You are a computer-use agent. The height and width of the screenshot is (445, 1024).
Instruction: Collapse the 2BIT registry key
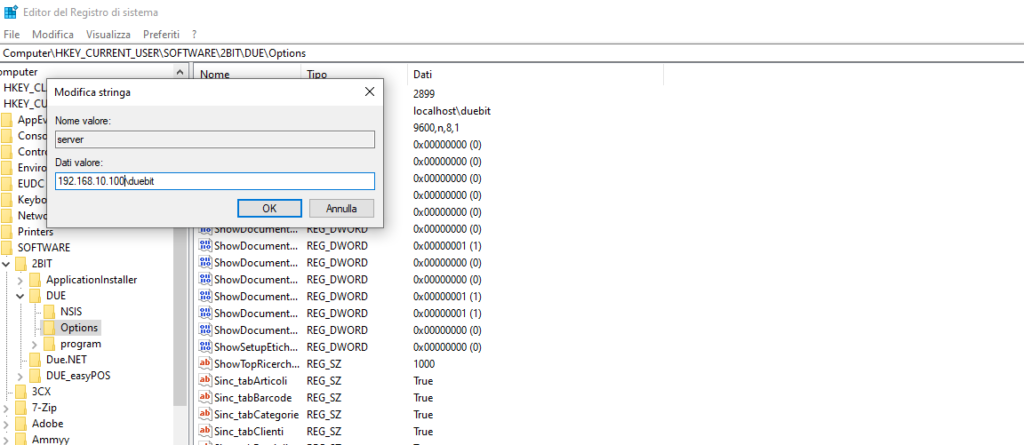click(x=7, y=263)
